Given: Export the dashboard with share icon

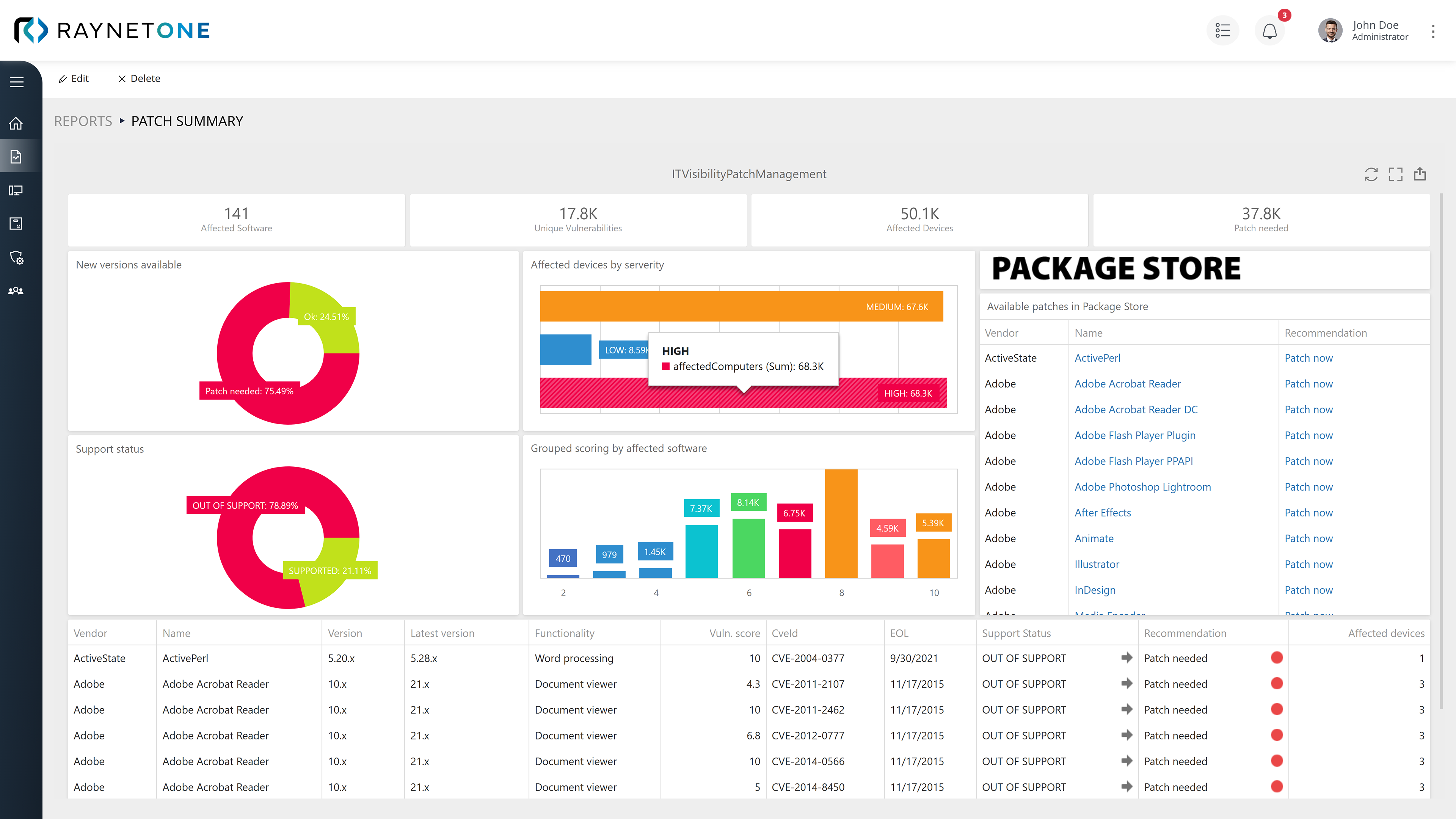Looking at the screenshot, I should pyautogui.click(x=1420, y=174).
